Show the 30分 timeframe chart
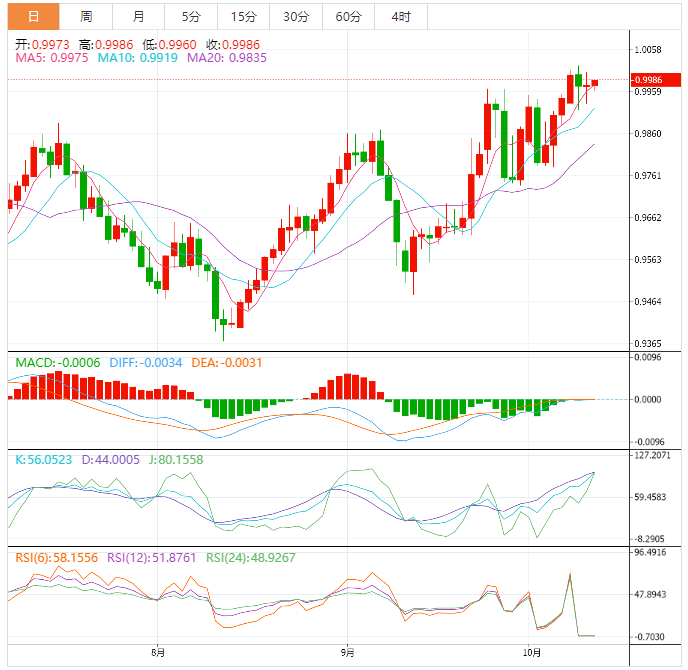 [296, 16]
